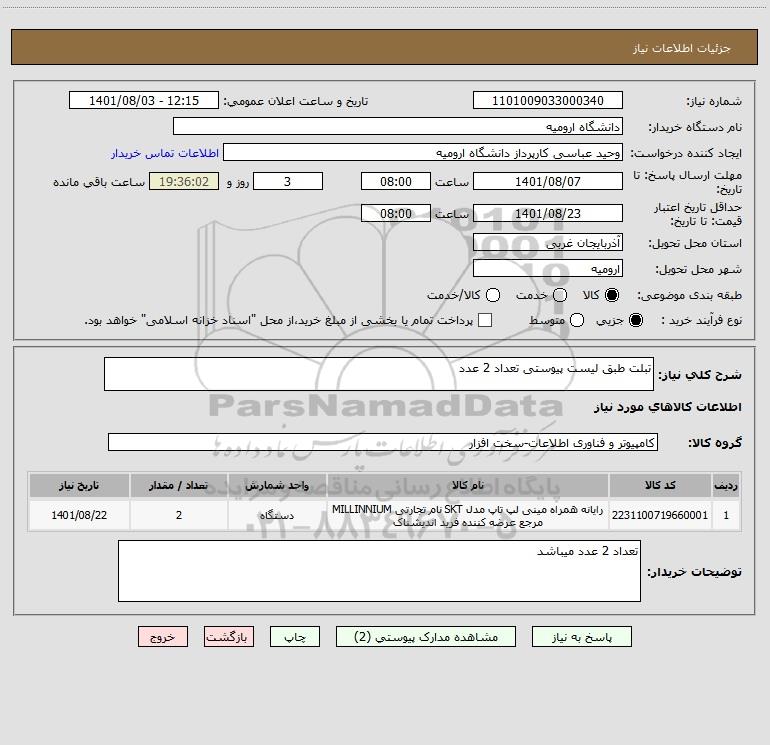
Task: Click the پاسخ به نیاز button
Action: point(581,636)
